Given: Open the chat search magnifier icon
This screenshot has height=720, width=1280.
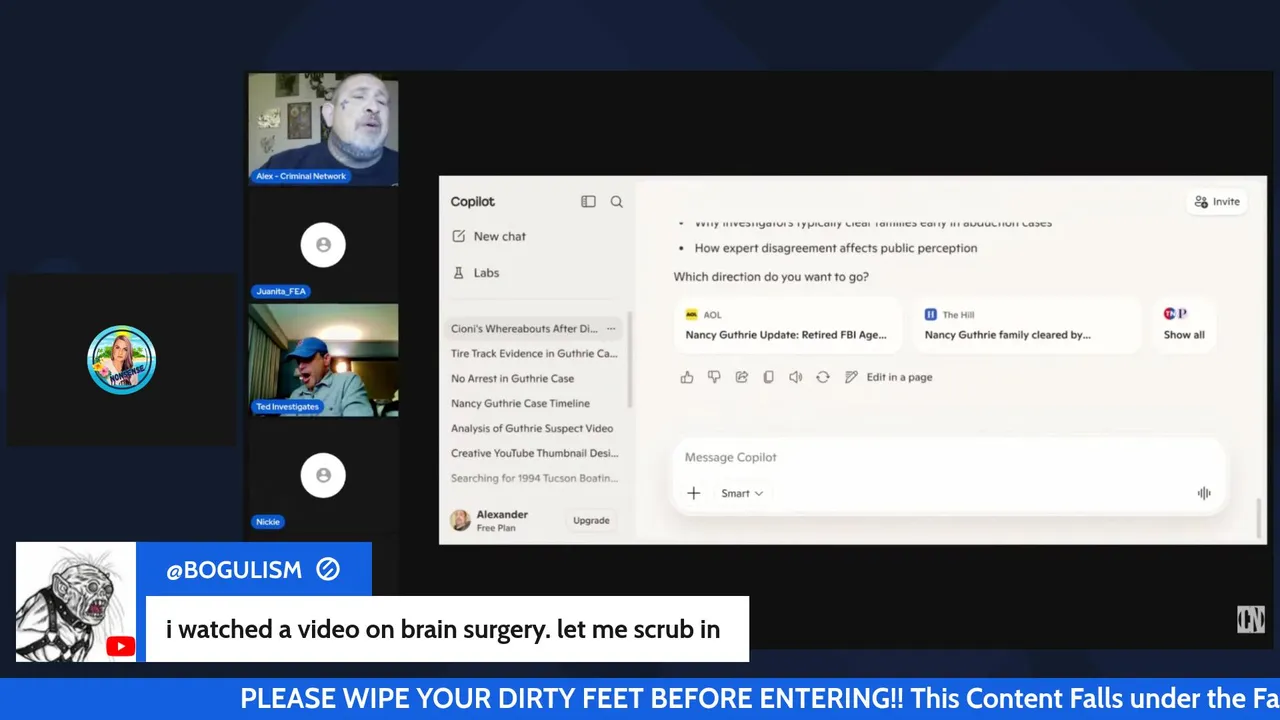Looking at the screenshot, I should pyautogui.click(x=617, y=201).
